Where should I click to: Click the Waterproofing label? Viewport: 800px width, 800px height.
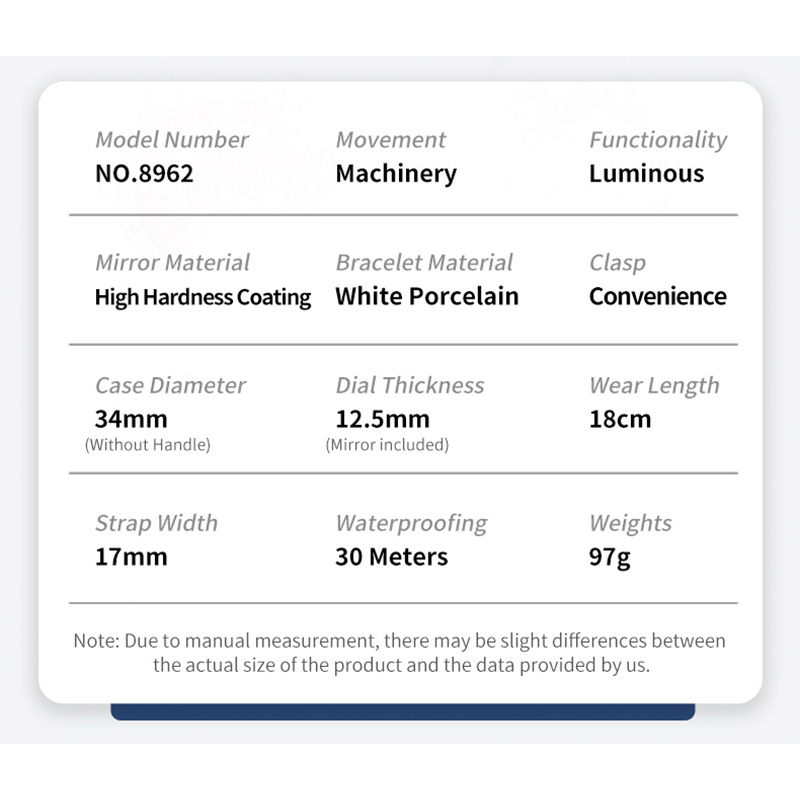click(411, 524)
